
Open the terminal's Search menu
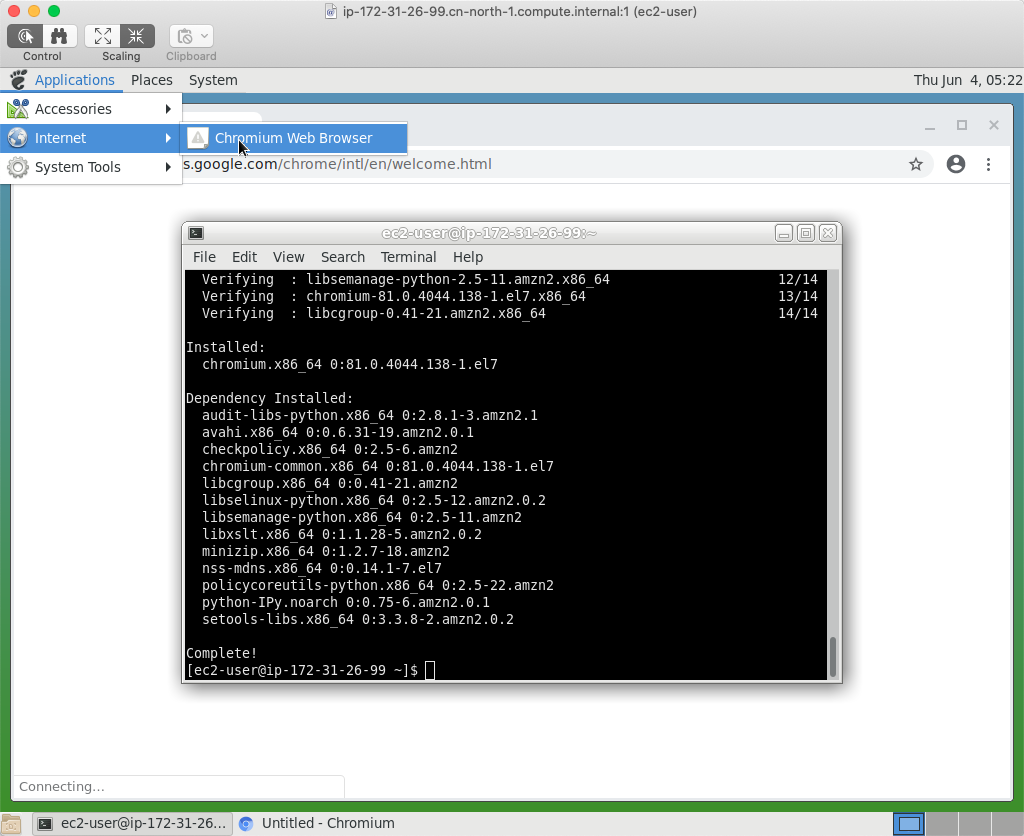point(342,257)
